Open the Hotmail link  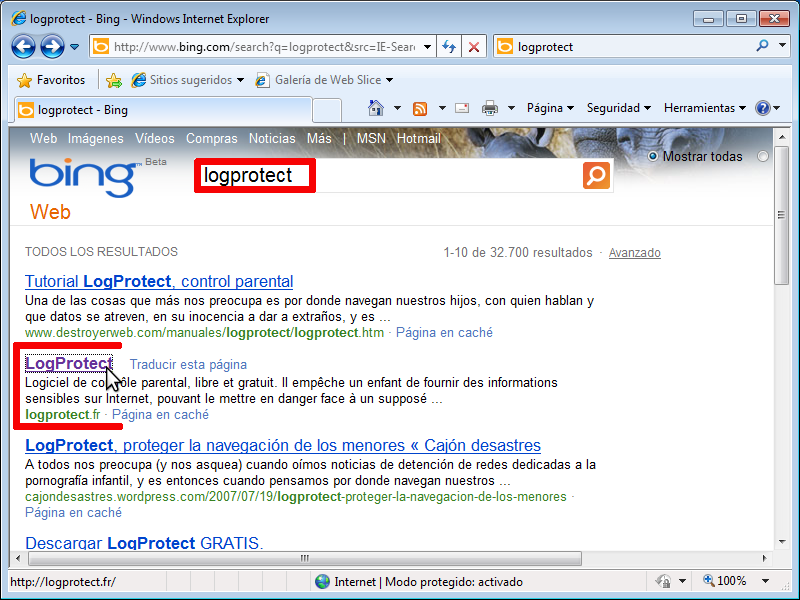point(418,138)
